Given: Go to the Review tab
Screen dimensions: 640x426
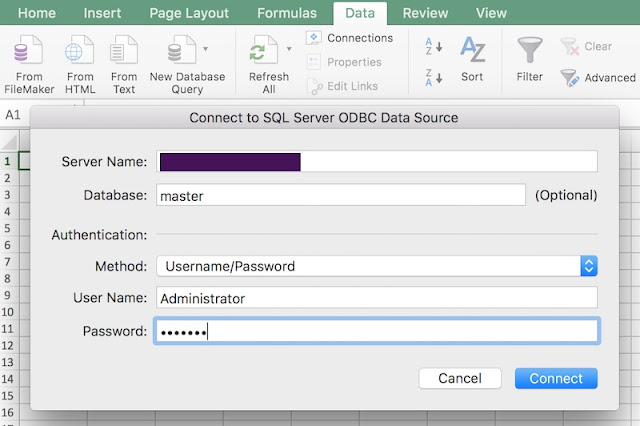Looking at the screenshot, I should coord(425,13).
